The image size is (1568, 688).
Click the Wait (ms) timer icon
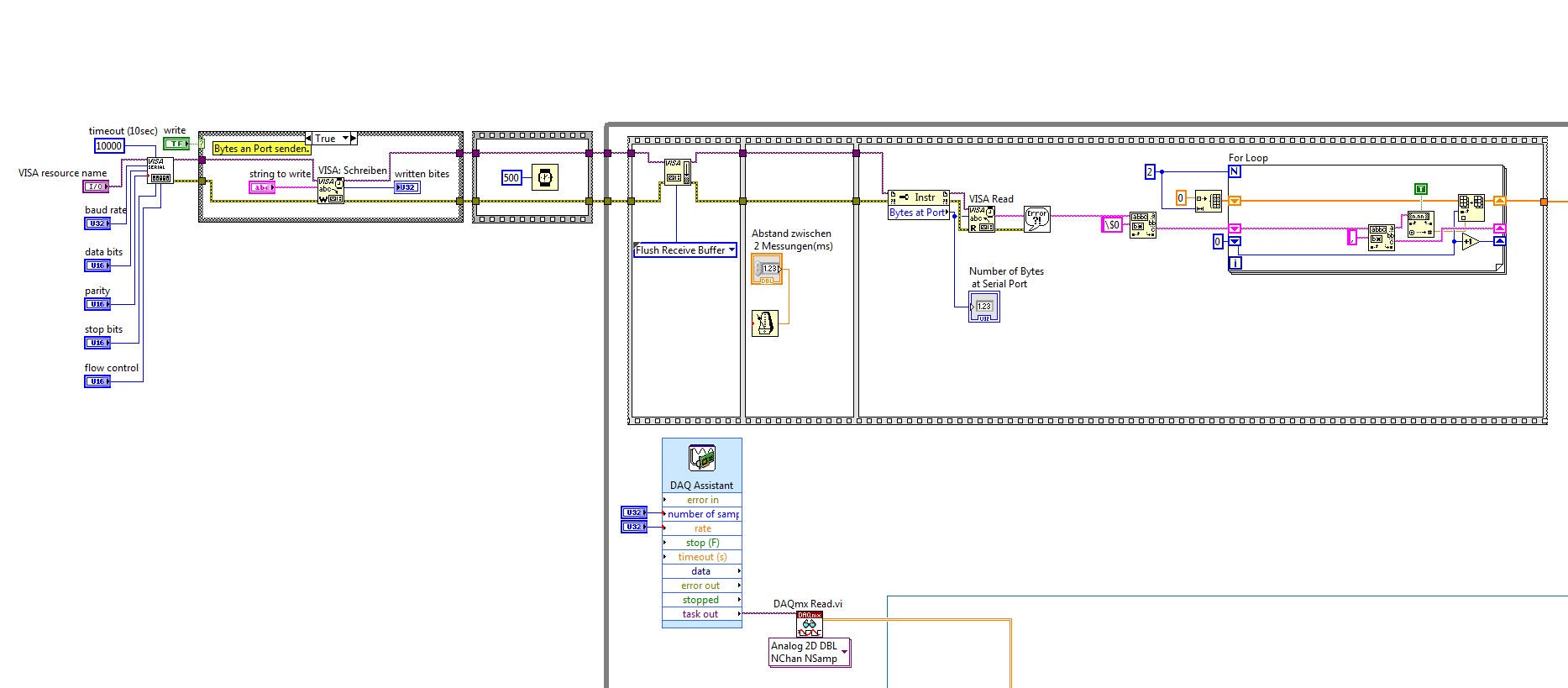pyautogui.click(x=545, y=177)
